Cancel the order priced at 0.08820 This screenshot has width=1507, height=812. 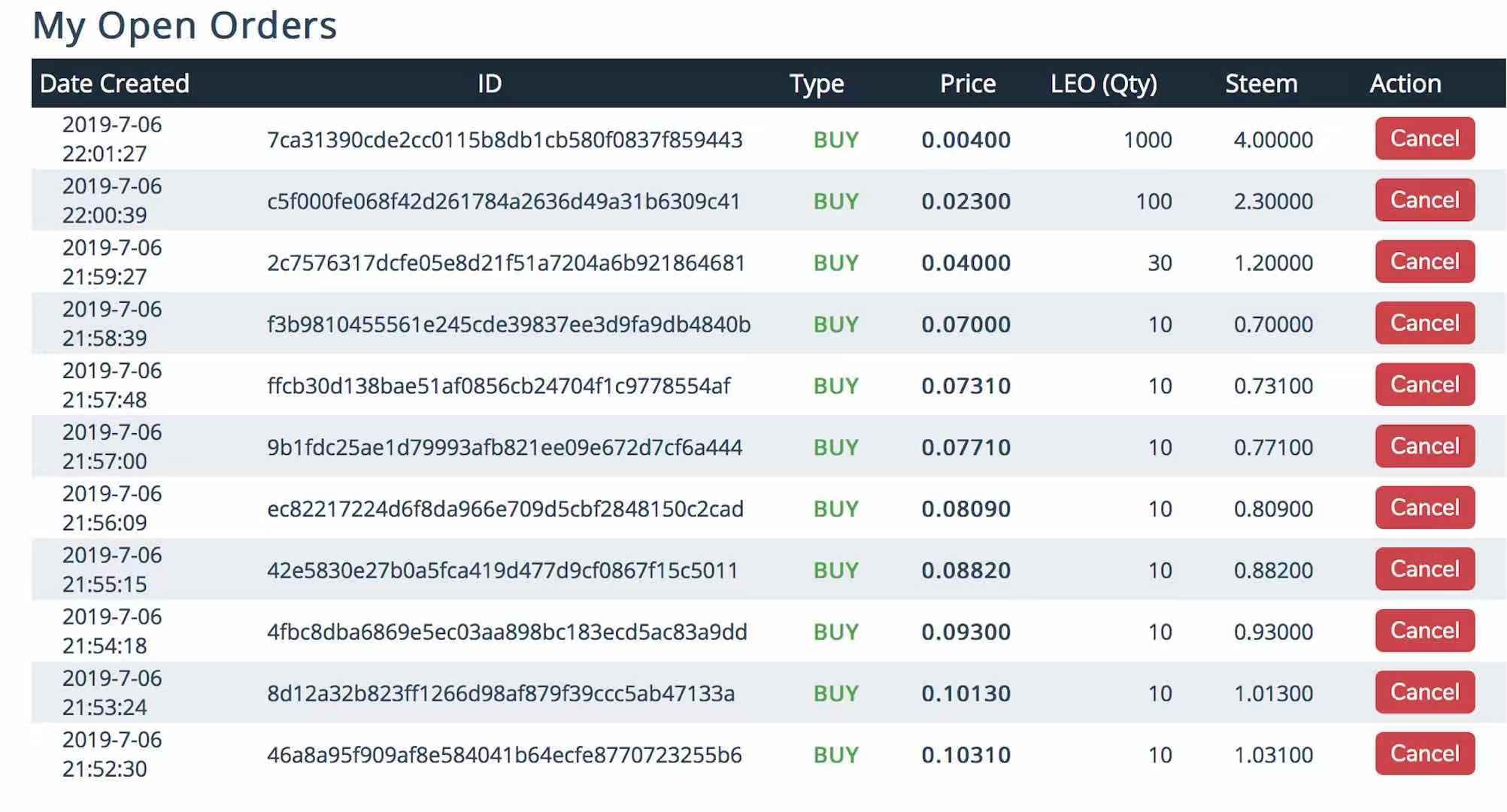(x=1424, y=569)
